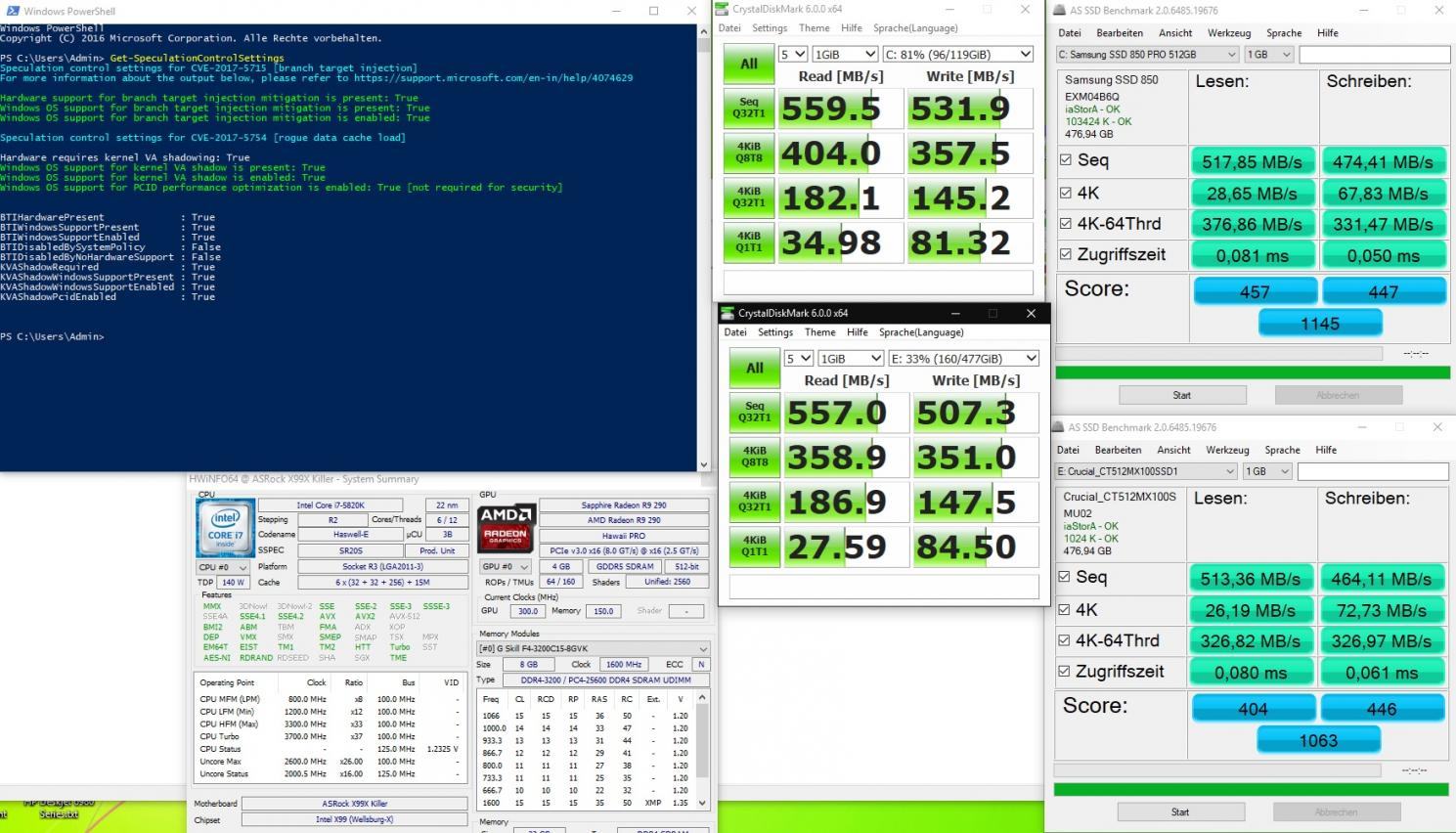Toggle 4K test checkbox for the Samsung SSD
1456x833 pixels.
(1066, 193)
